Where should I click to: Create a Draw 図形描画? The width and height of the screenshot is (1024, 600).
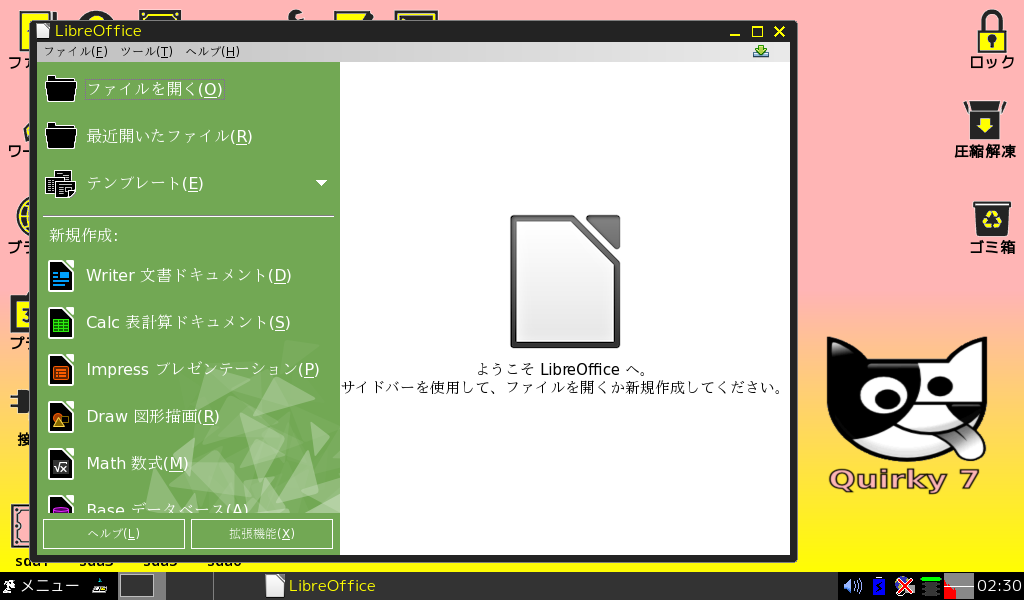point(153,417)
